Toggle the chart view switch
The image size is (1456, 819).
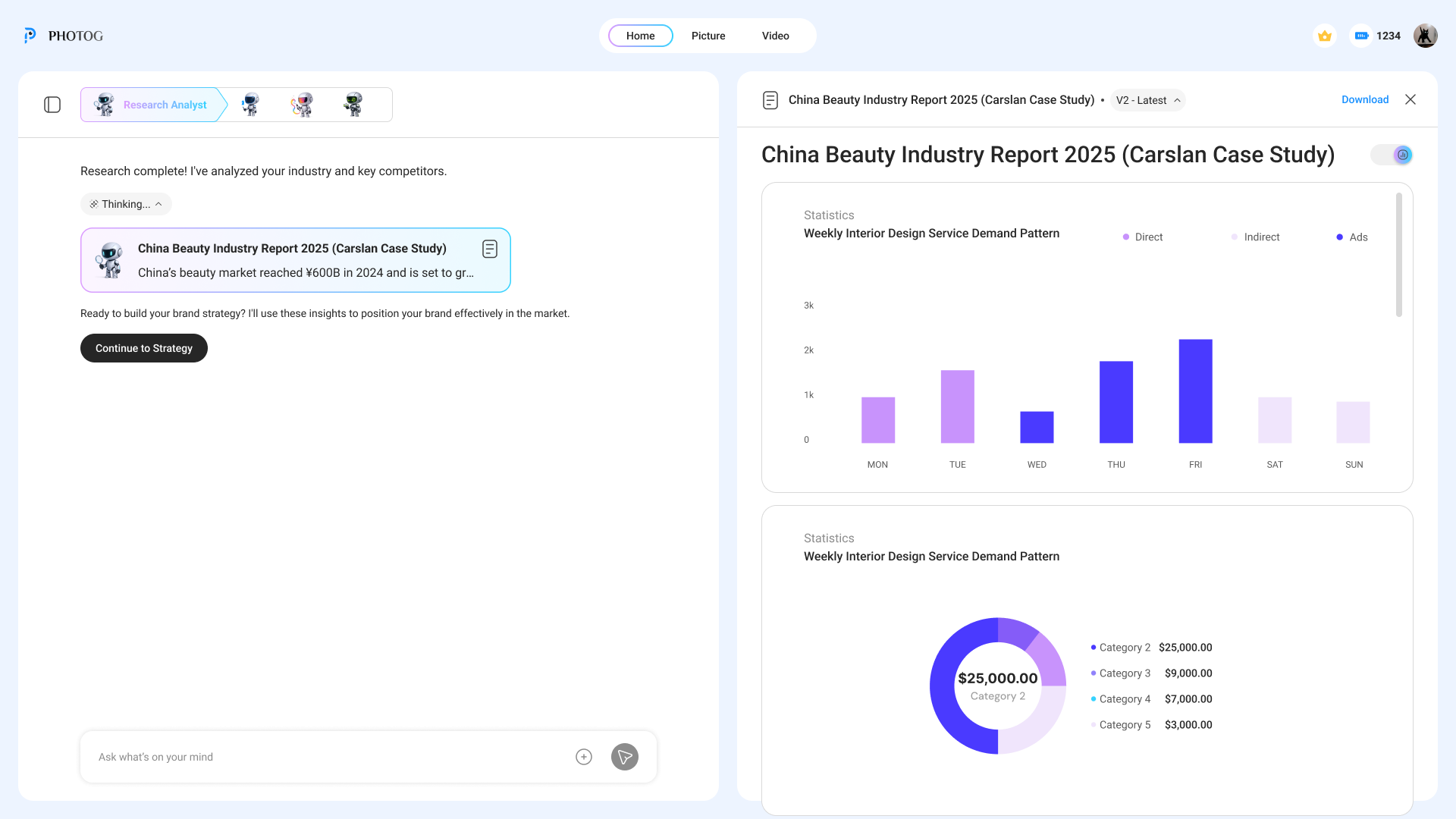tap(1392, 155)
